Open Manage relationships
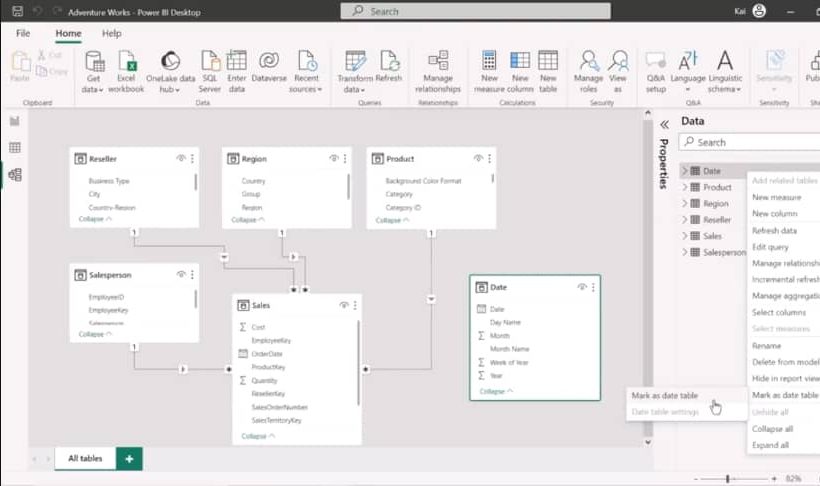820x486 pixels. pyautogui.click(x=438, y=72)
